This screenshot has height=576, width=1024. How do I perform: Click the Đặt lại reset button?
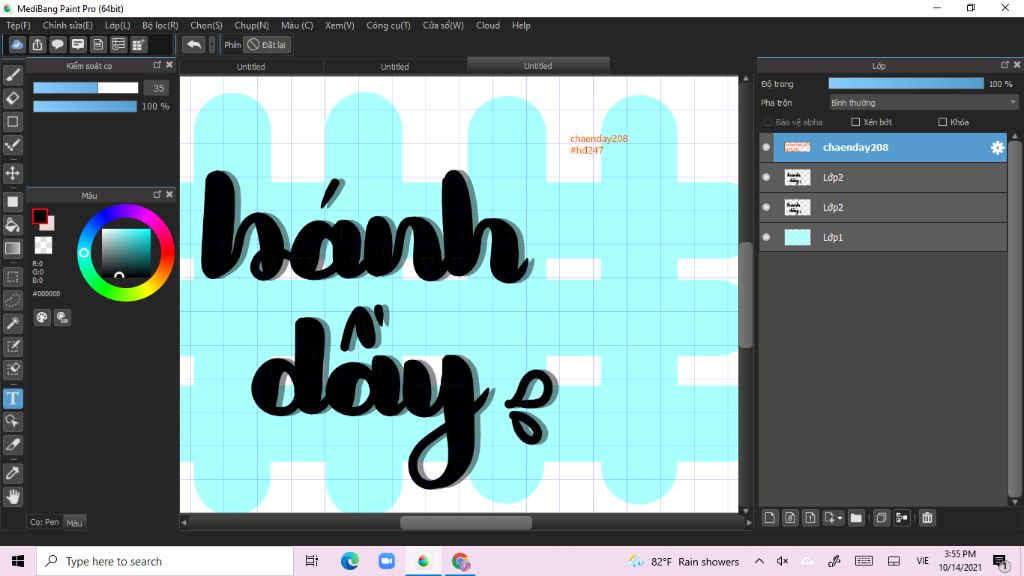pos(266,44)
